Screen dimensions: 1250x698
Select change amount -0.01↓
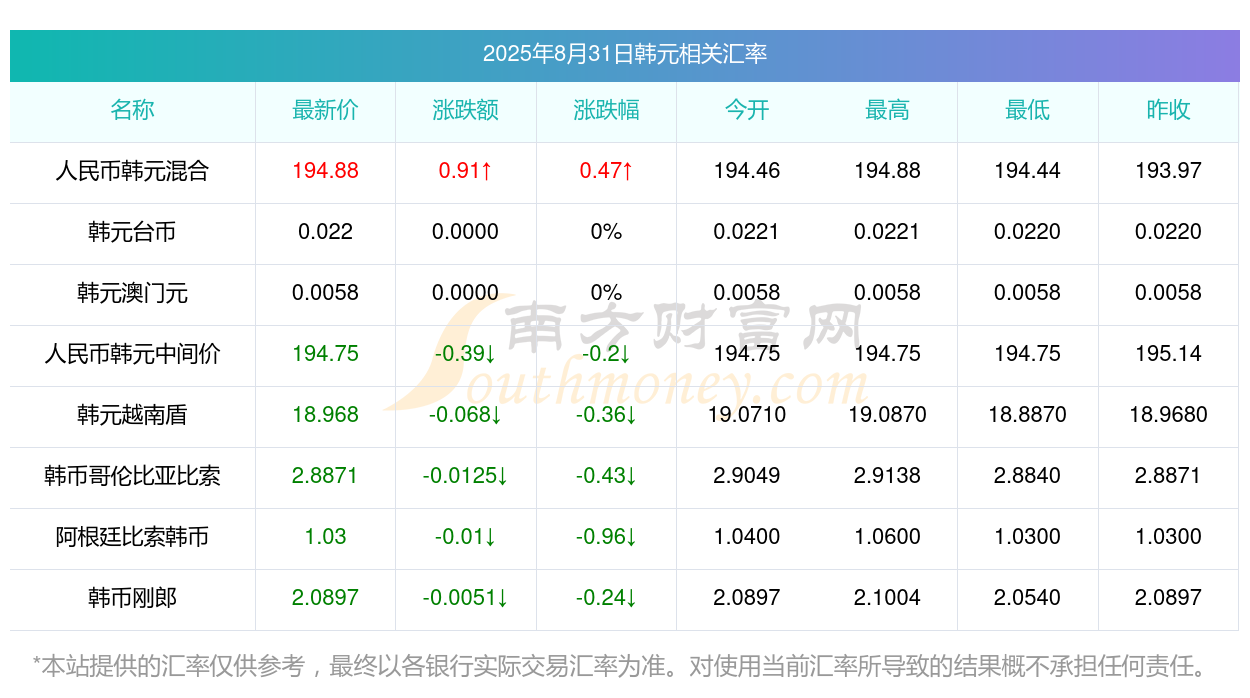pos(466,537)
